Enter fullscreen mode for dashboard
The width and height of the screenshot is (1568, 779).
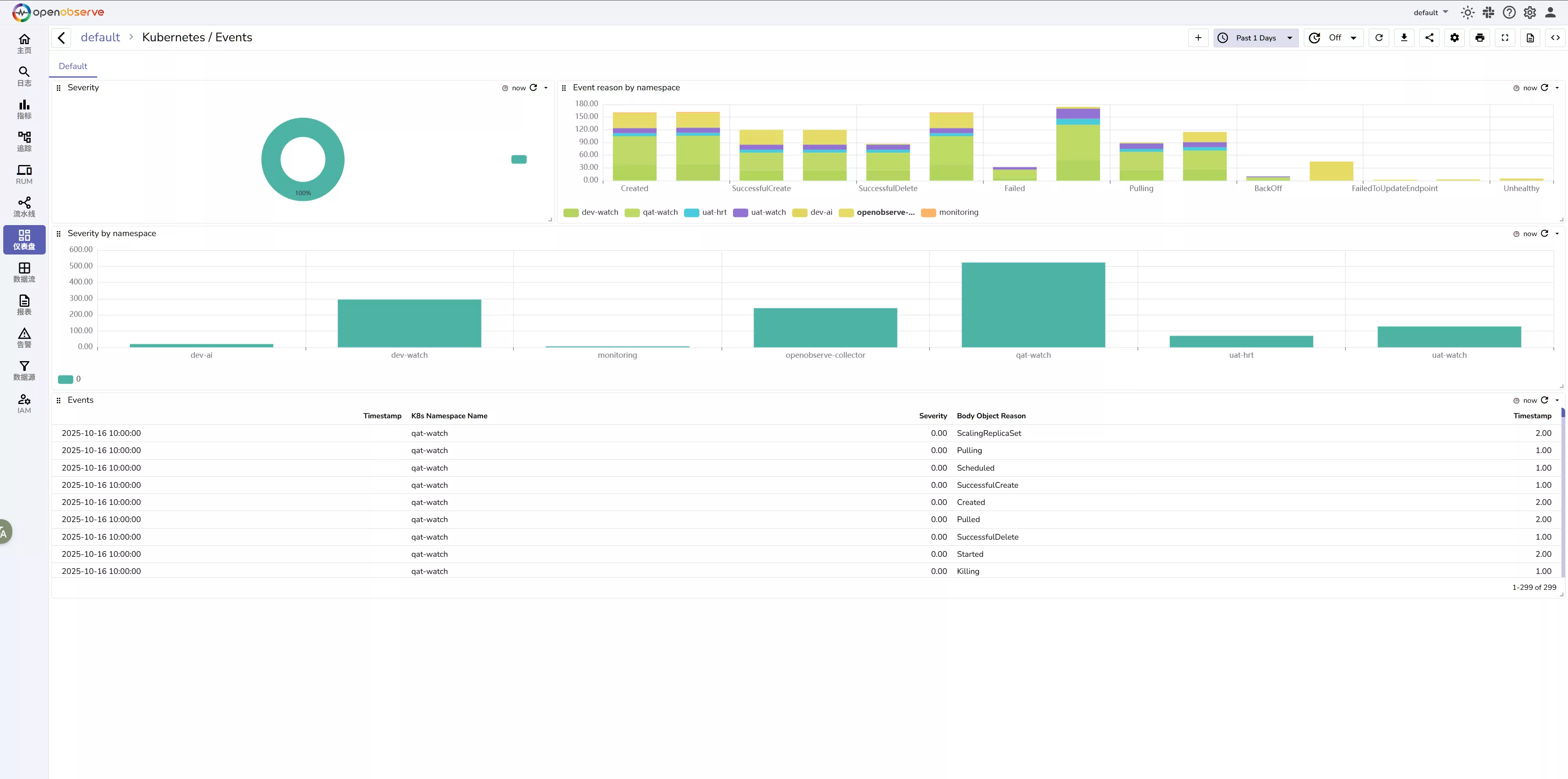tap(1505, 38)
